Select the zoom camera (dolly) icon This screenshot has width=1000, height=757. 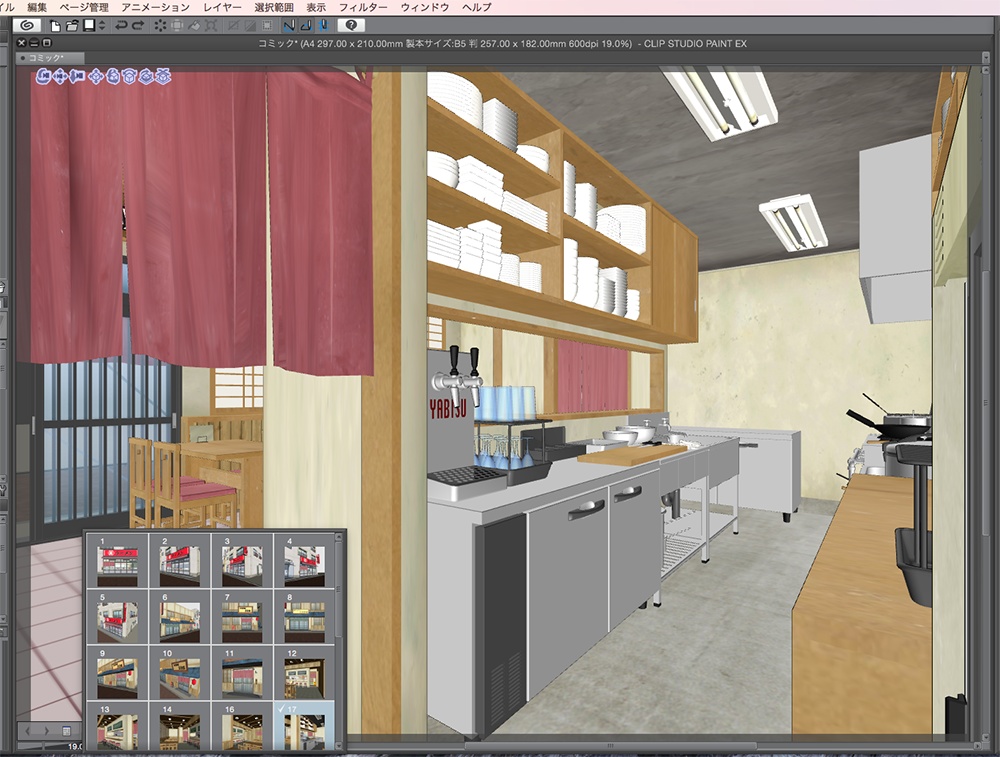tap(76, 76)
